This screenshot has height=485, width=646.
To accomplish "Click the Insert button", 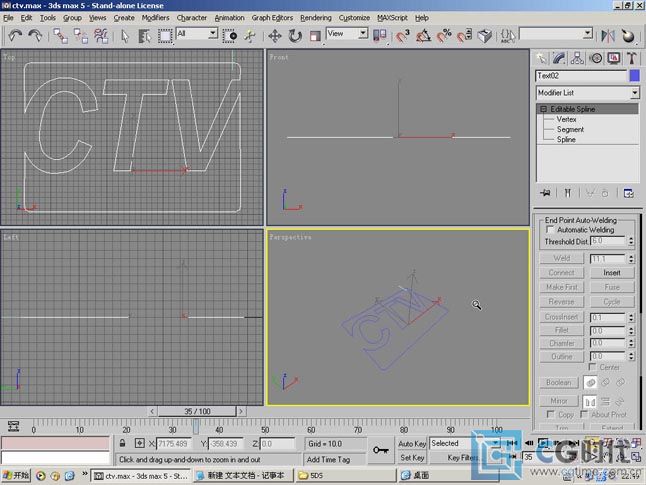I will coord(612,273).
